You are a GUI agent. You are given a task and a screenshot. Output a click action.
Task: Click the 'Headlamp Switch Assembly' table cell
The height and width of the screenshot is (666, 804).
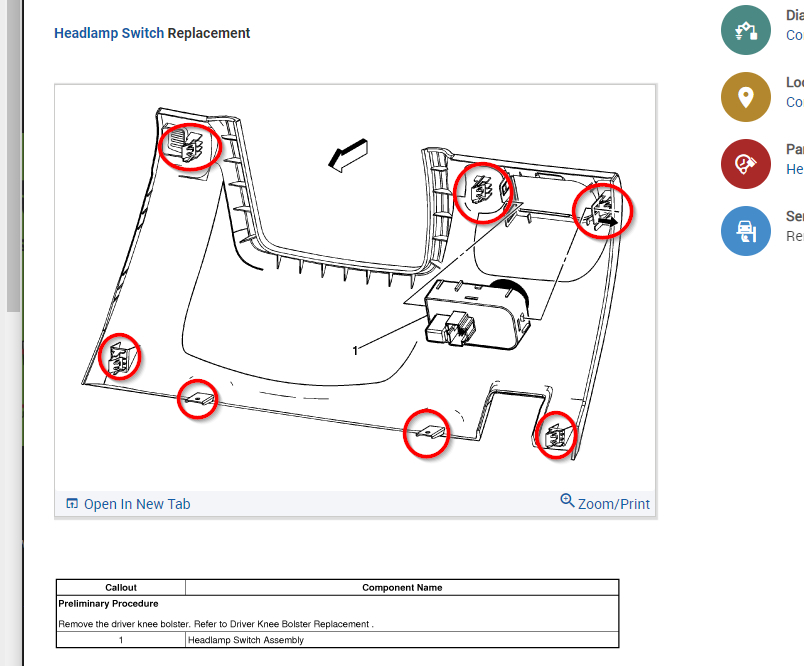[402, 640]
